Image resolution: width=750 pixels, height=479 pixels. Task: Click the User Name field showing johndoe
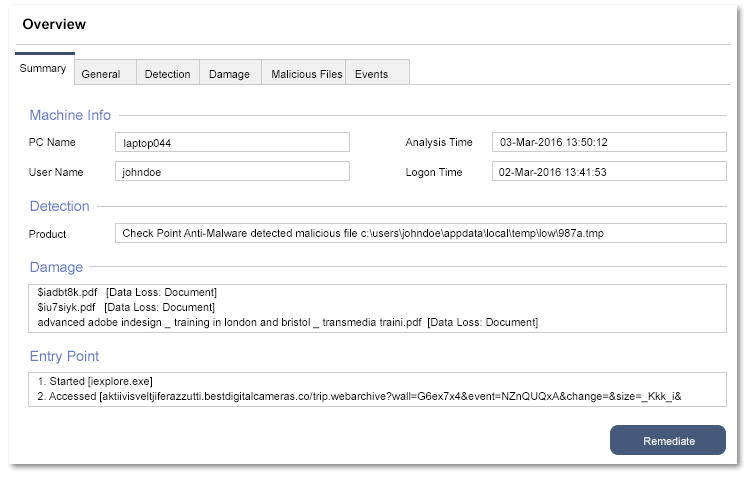click(x=232, y=172)
